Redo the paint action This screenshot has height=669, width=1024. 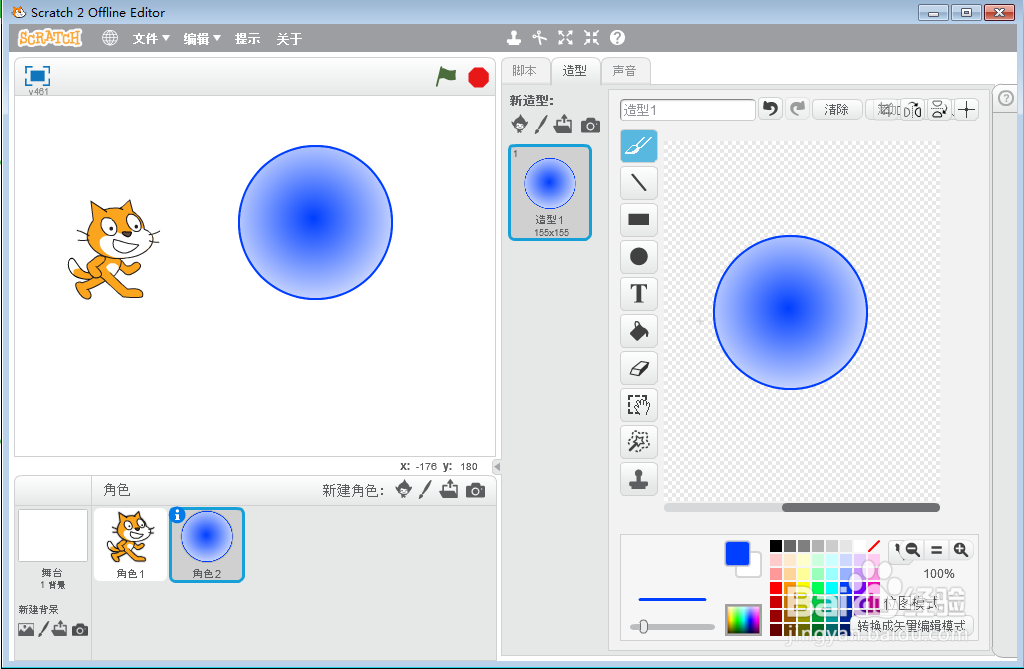point(797,109)
